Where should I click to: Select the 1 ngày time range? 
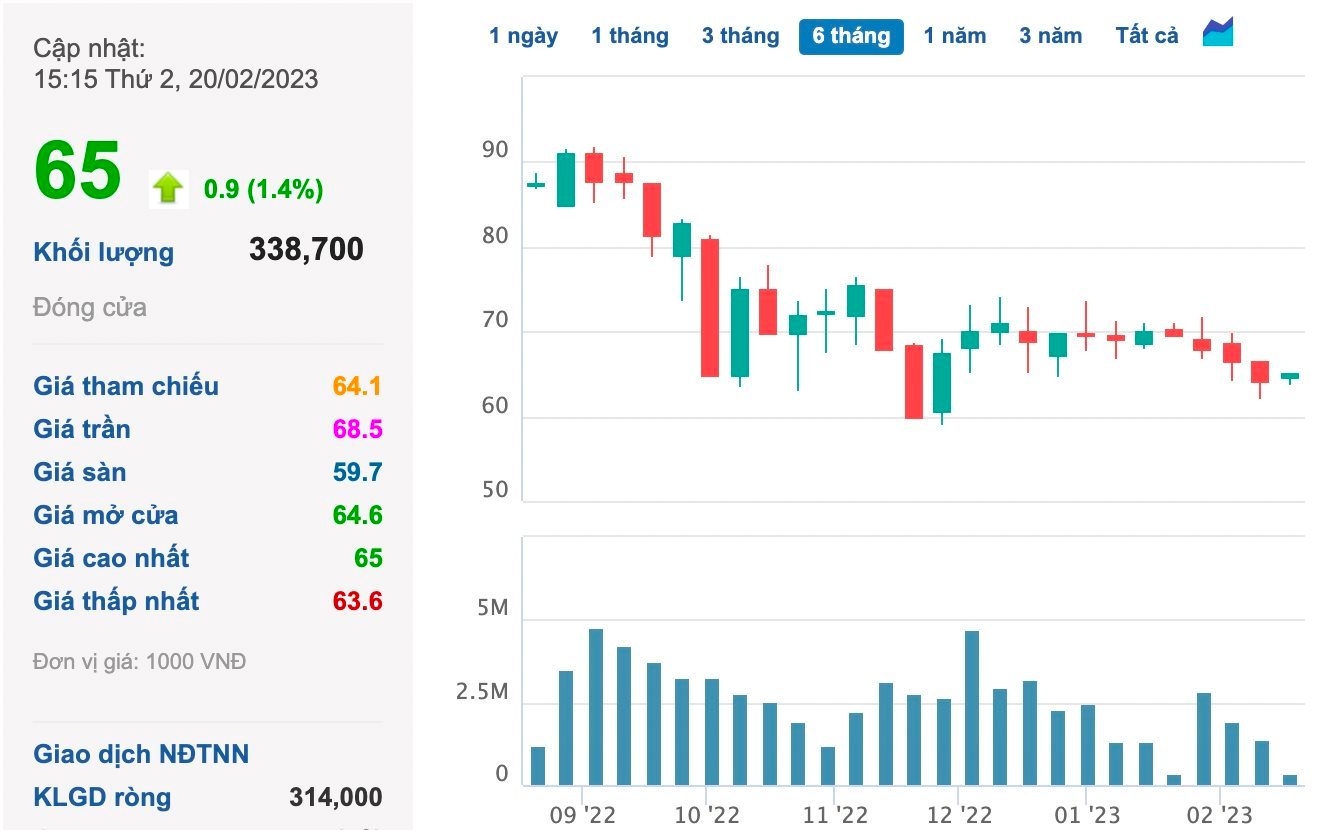tap(524, 36)
